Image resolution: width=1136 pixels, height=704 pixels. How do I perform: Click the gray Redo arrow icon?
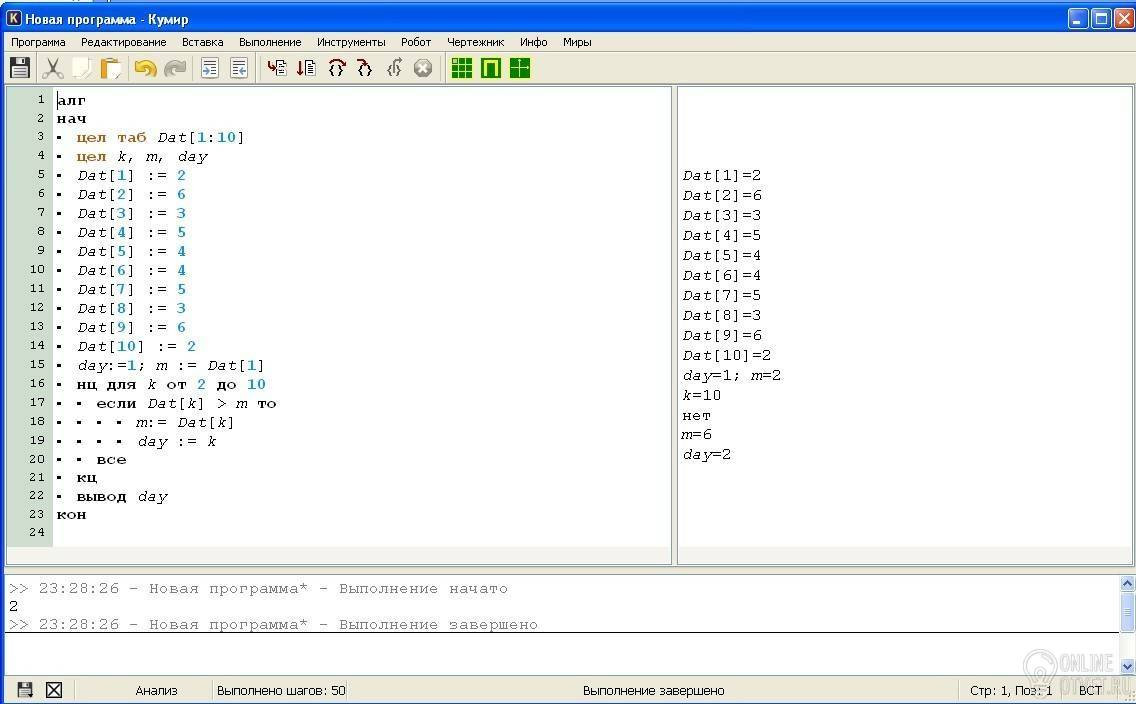[x=175, y=68]
